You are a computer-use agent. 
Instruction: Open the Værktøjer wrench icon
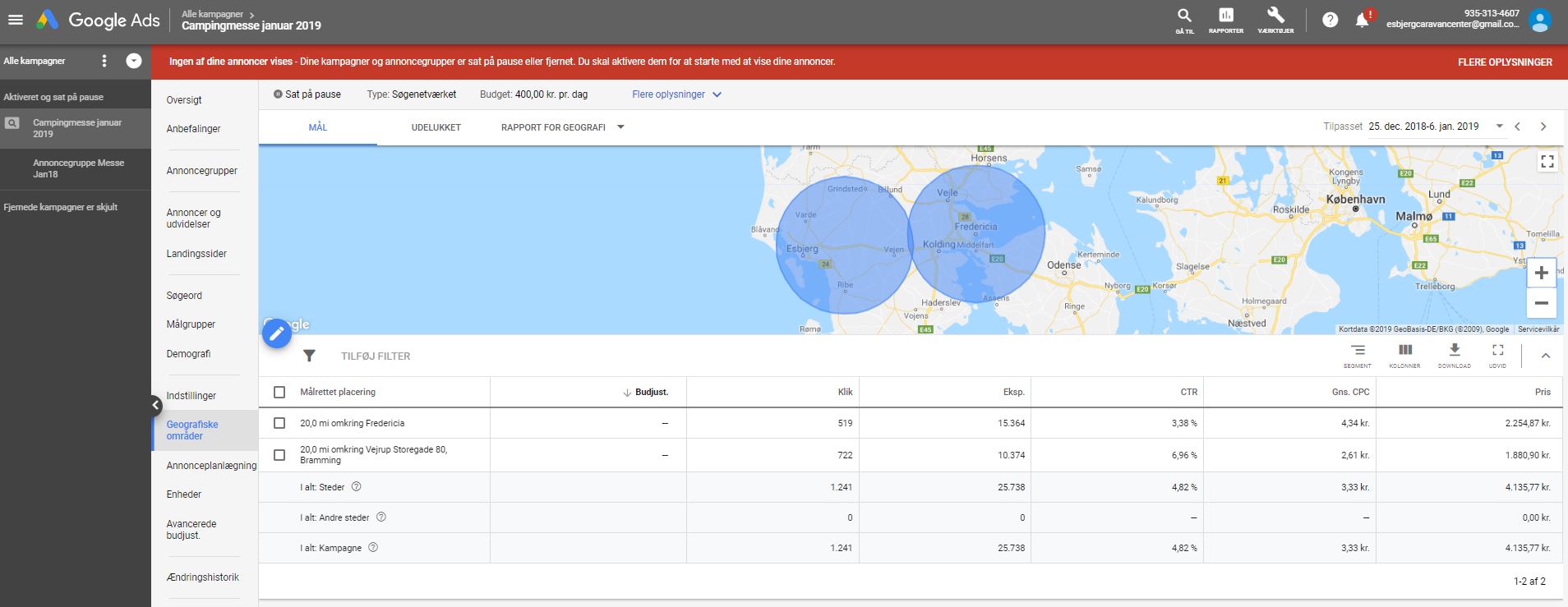pyautogui.click(x=1275, y=21)
